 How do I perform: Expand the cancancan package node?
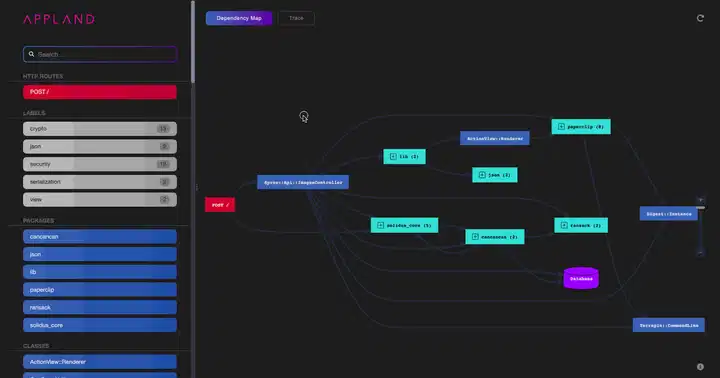tap(475, 237)
